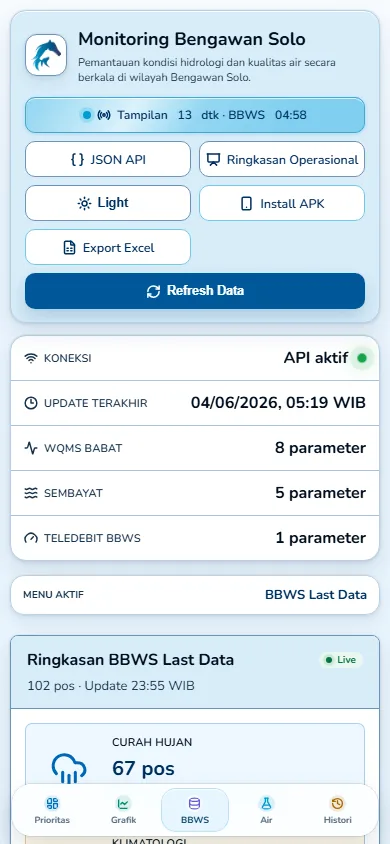This screenshot has width=390, height=844.
Task: Click the rain cloud icon in Curah Hujan card
Action: [69, 768]
